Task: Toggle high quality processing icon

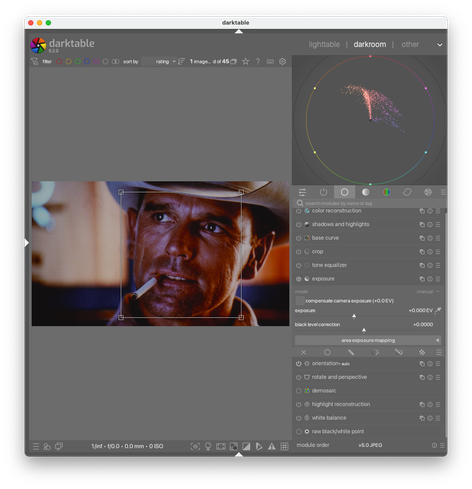Action: tap(221, 446)
